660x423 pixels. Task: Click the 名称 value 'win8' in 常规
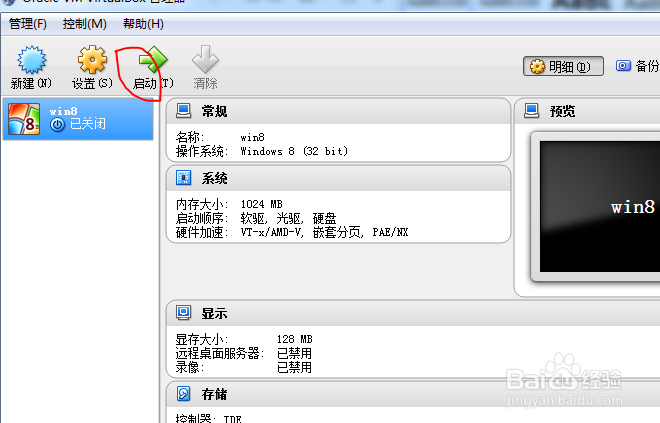coord(253,138)
